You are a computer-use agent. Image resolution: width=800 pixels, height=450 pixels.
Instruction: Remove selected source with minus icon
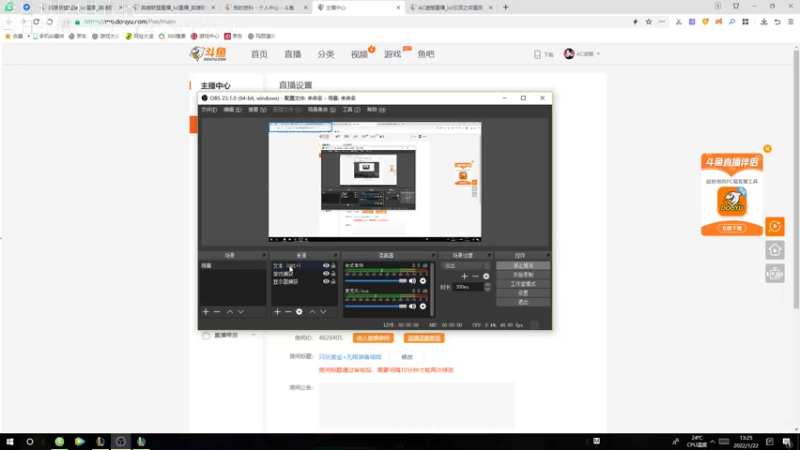click(x=288, y=311)
